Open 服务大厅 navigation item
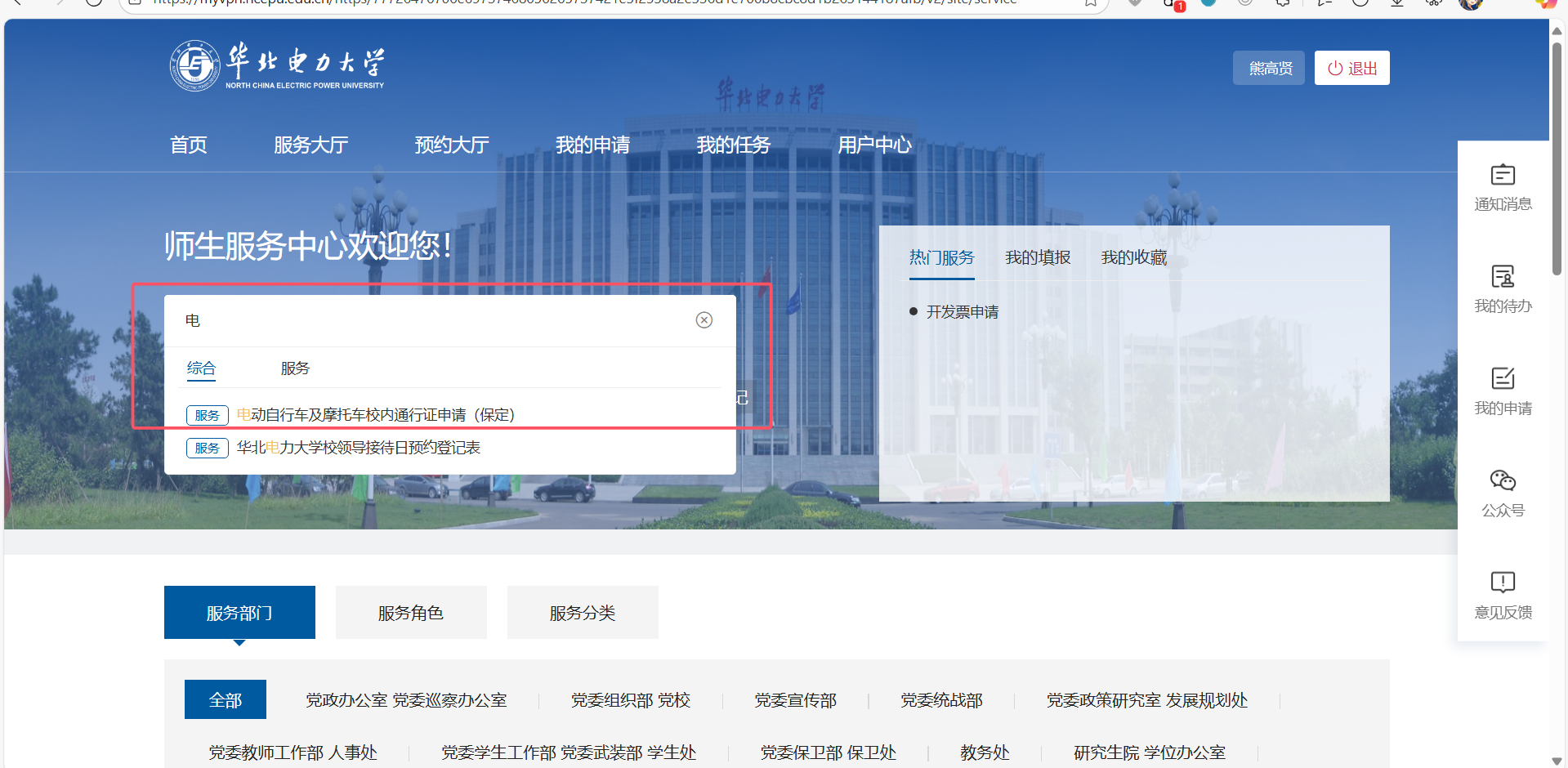Screen dimensions: 1568x768 [310, 145]
